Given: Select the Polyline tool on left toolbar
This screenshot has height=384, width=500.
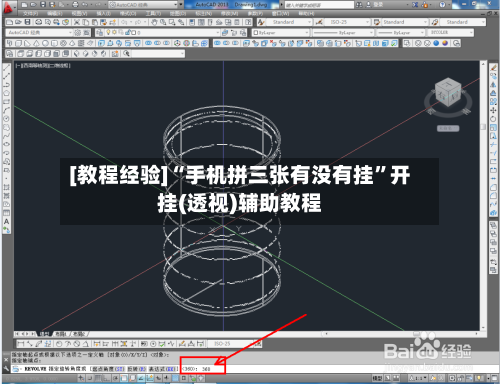Looking at the screenshot, I should click(6, 85).
